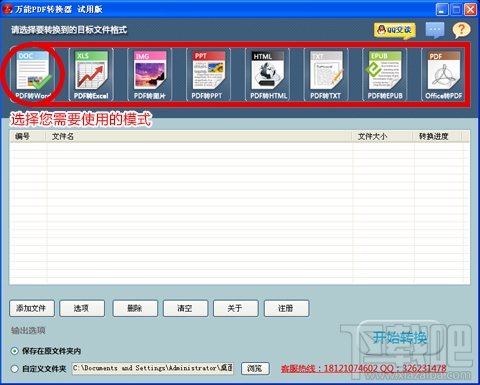Open the QQ交谈 chat button
This screenshot has width=480, height=385.
[395, 30]
